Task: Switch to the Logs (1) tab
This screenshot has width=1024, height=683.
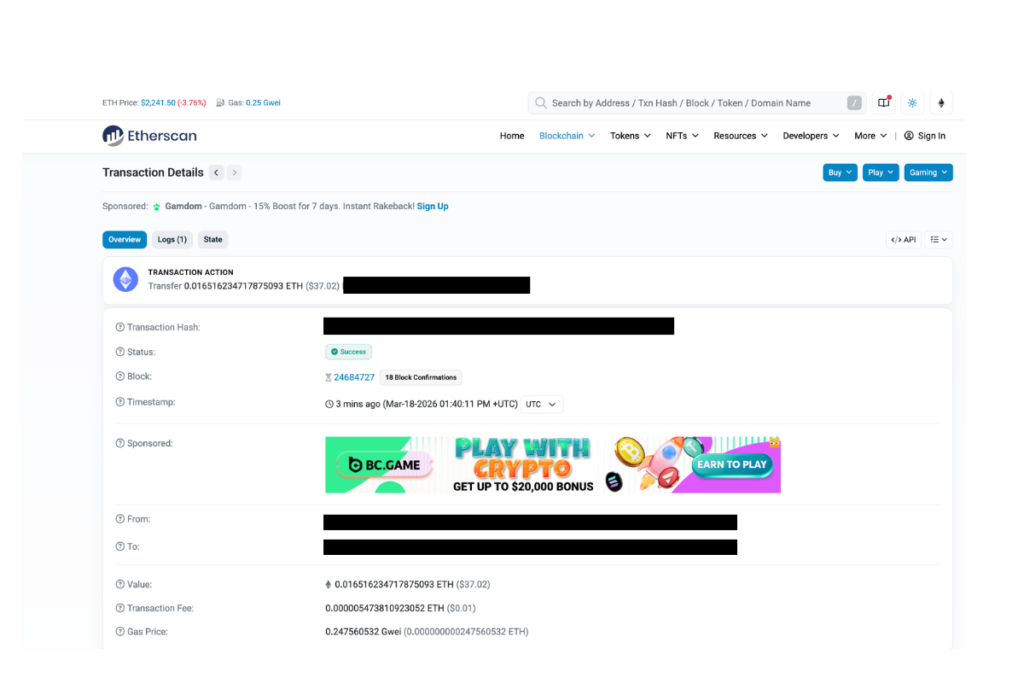Action: click(172, 240)
